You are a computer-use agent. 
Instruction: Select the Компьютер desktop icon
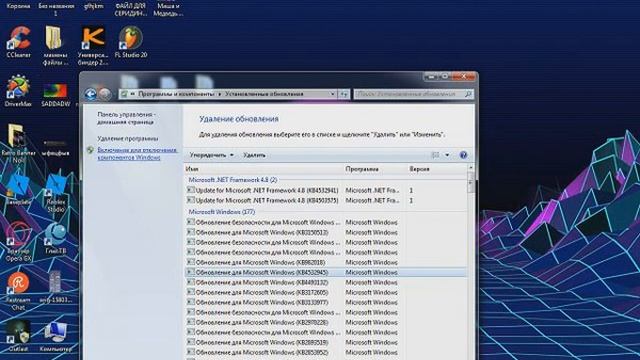56,336
